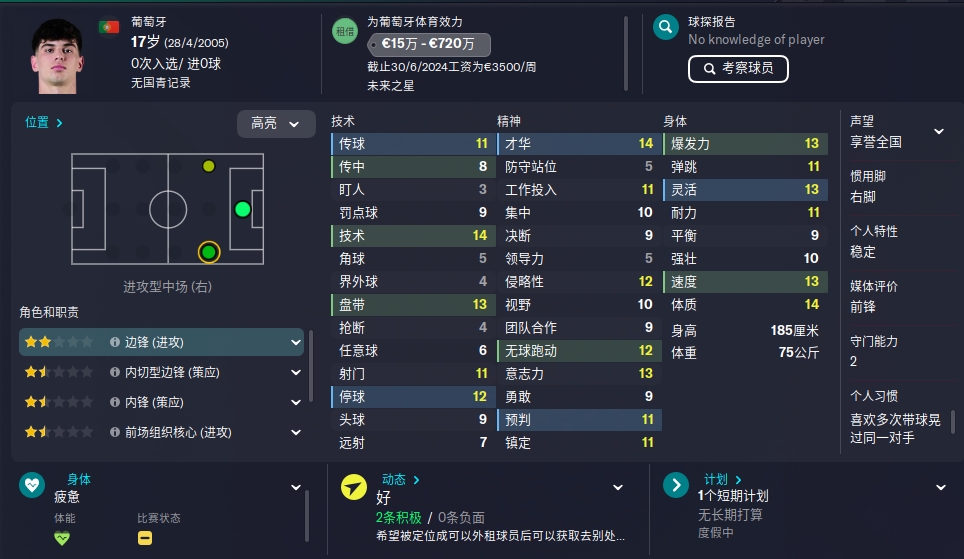Click the yellow 动态 arrow icon

[354, 487]
